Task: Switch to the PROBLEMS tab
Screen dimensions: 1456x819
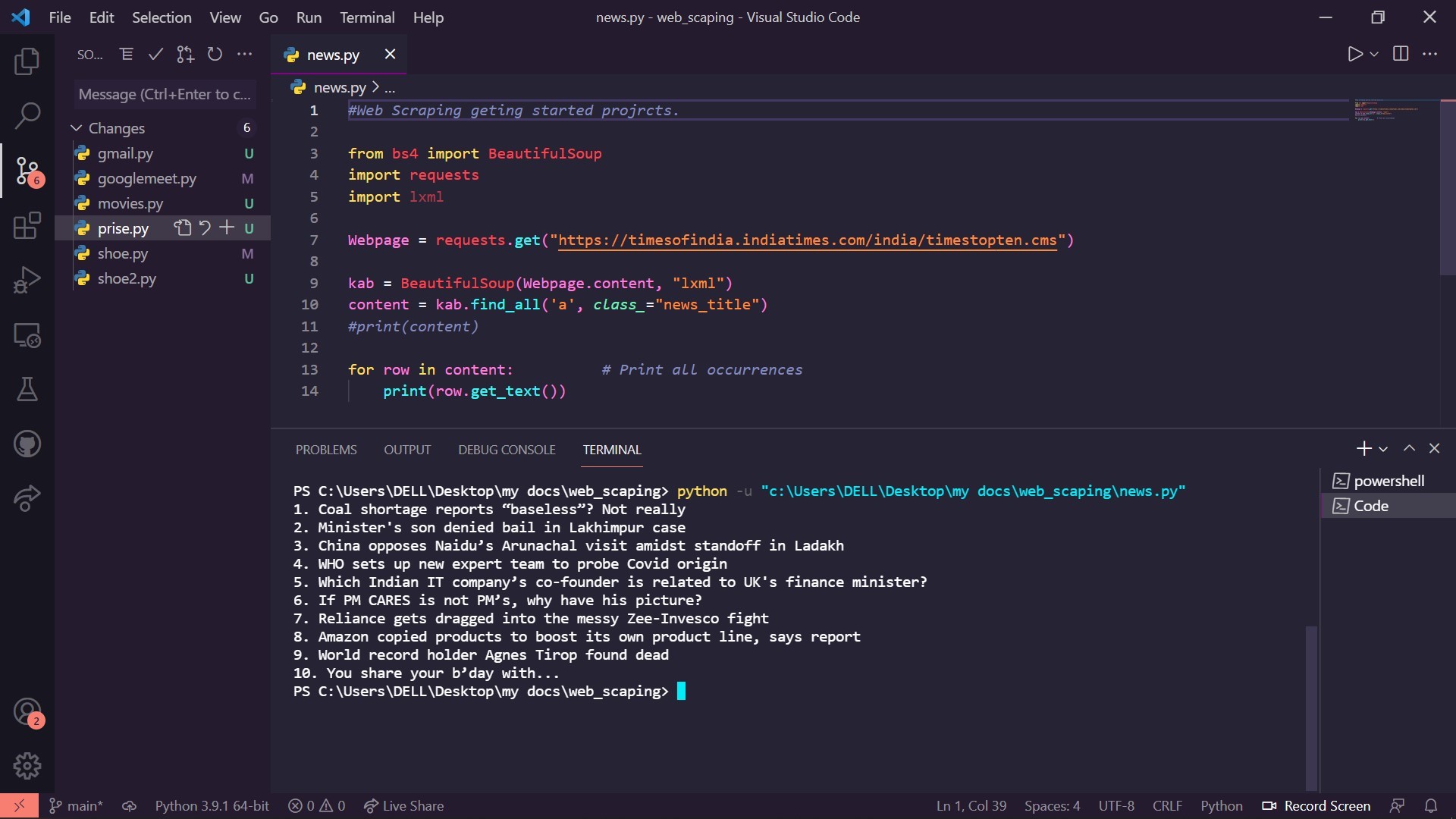Action: (326, 450)
